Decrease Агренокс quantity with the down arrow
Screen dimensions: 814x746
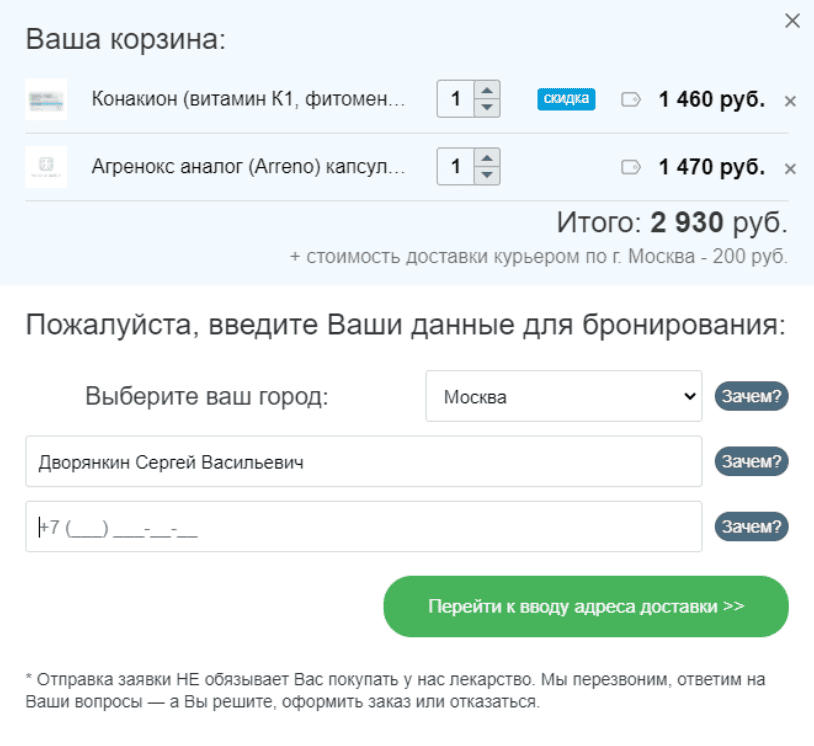[x=489, y=174]
